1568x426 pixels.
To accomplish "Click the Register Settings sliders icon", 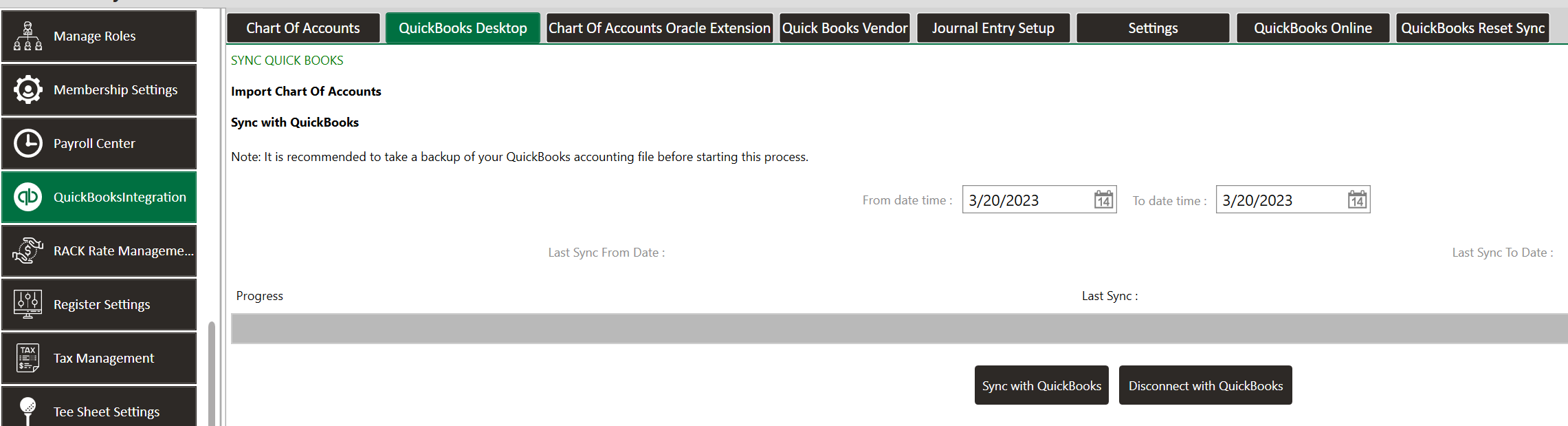I will [x=27, y=304].
